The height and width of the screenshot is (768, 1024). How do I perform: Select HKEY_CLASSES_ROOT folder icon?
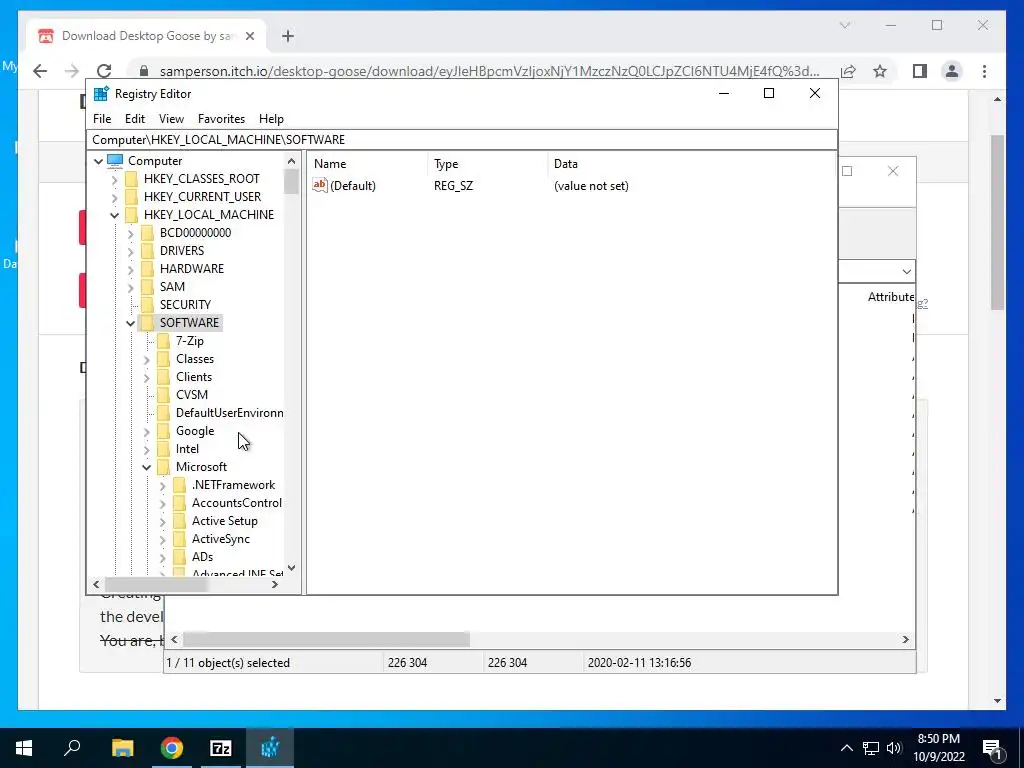point(131,179)
